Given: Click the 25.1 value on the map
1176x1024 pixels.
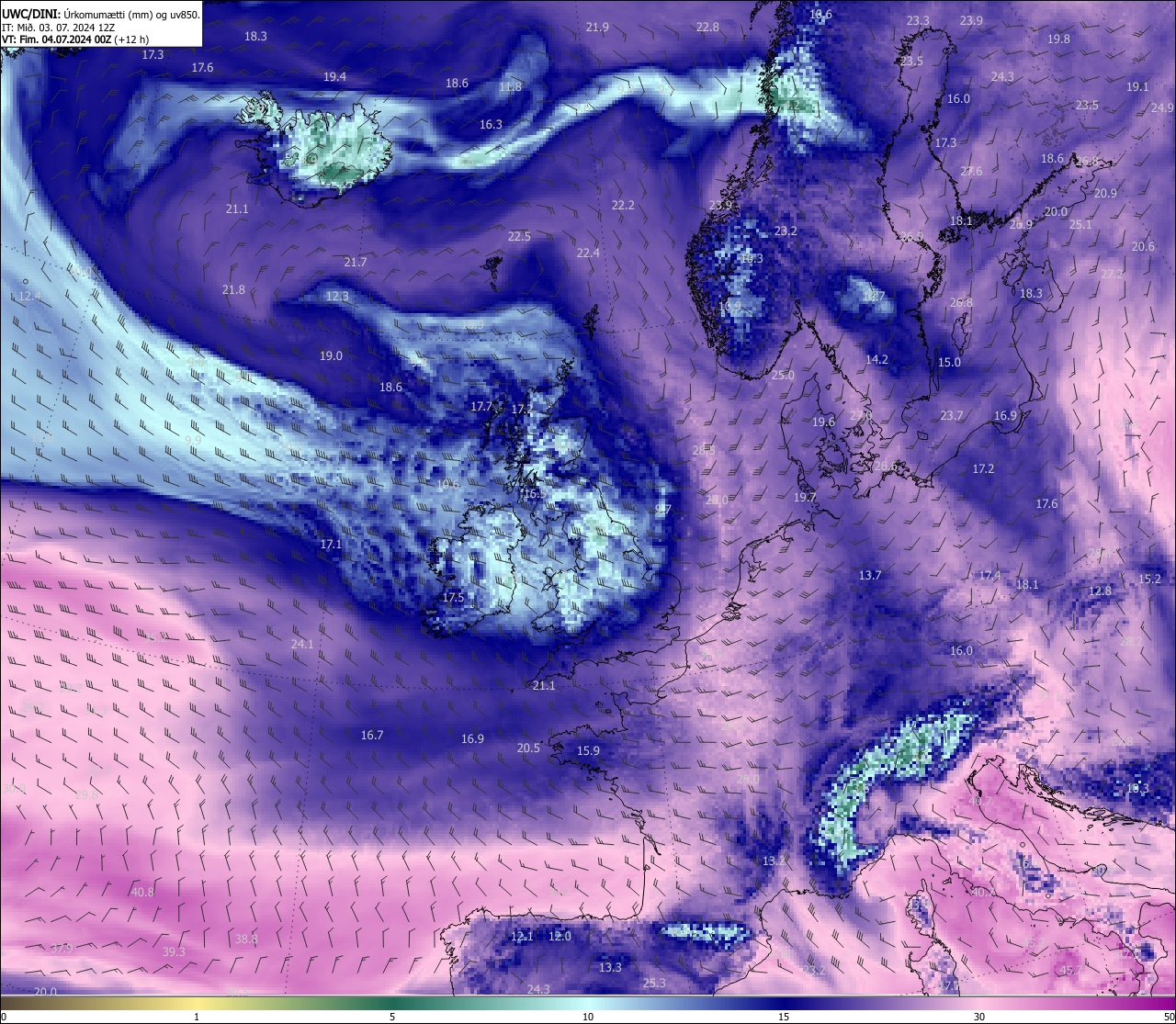Looking at the screenshot, I should click(x=1080, y=225).
